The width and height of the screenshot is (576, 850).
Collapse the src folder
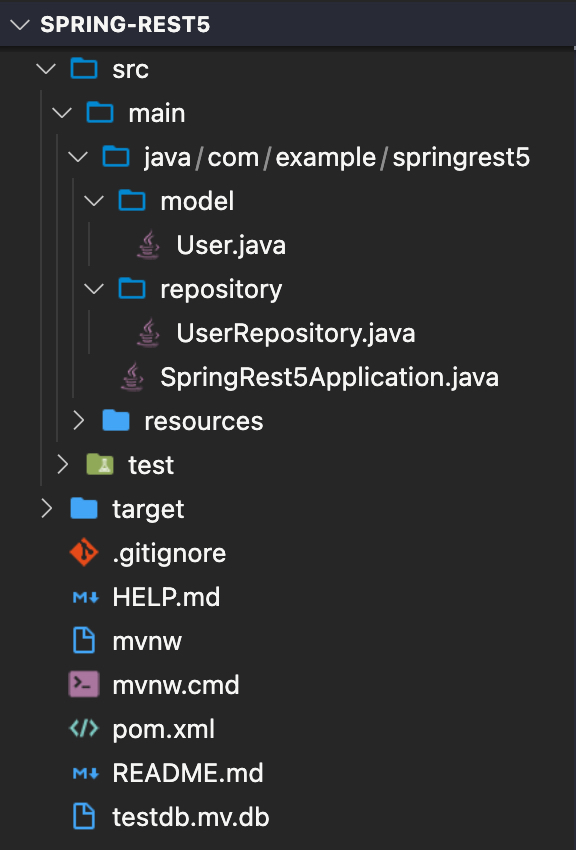[46, 69]
